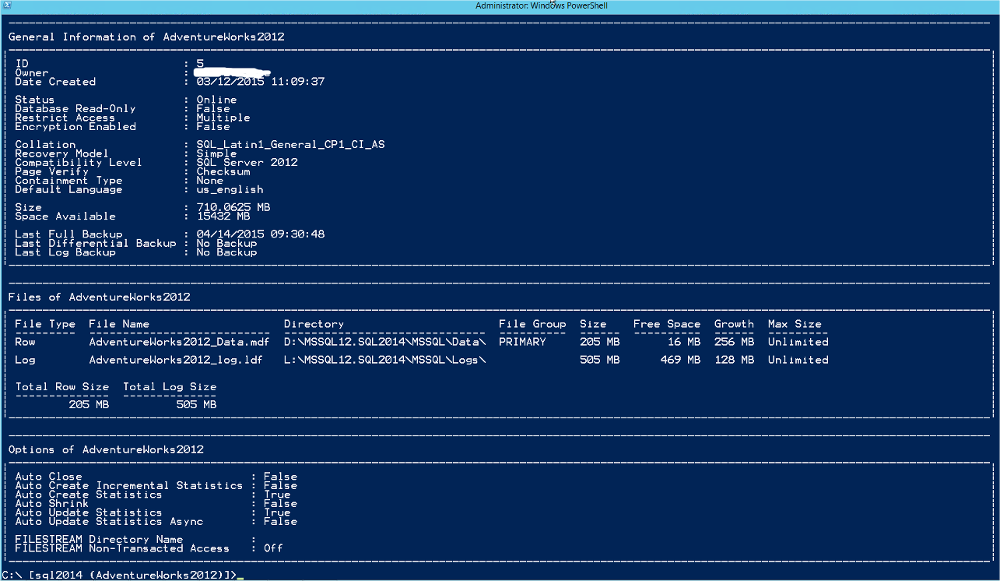Select last full backup '04/14/2015 09:30:48'
This screenshot has height=581, width=1000.
click(x=260, y=234)
